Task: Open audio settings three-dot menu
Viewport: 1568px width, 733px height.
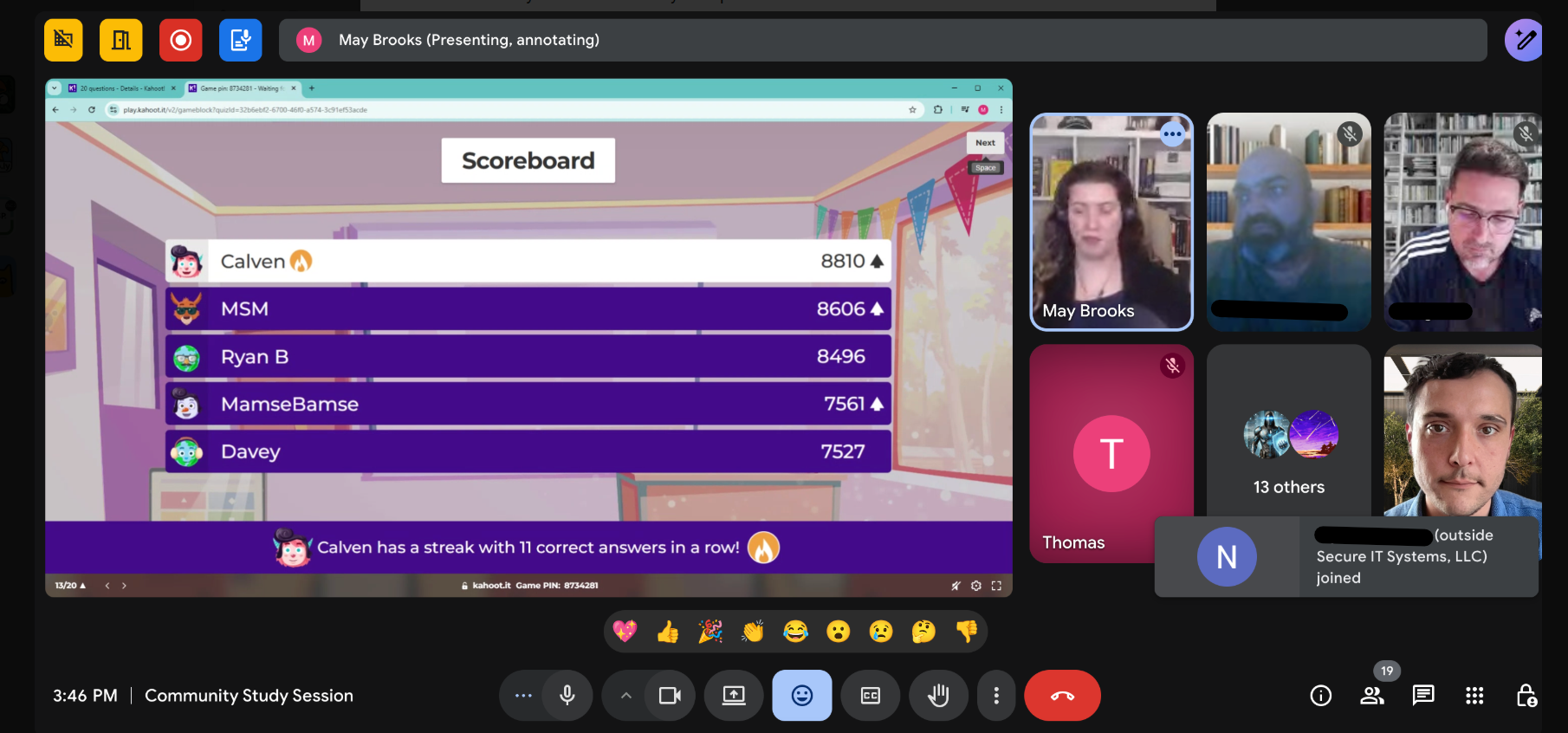Action: pos(523,695)
